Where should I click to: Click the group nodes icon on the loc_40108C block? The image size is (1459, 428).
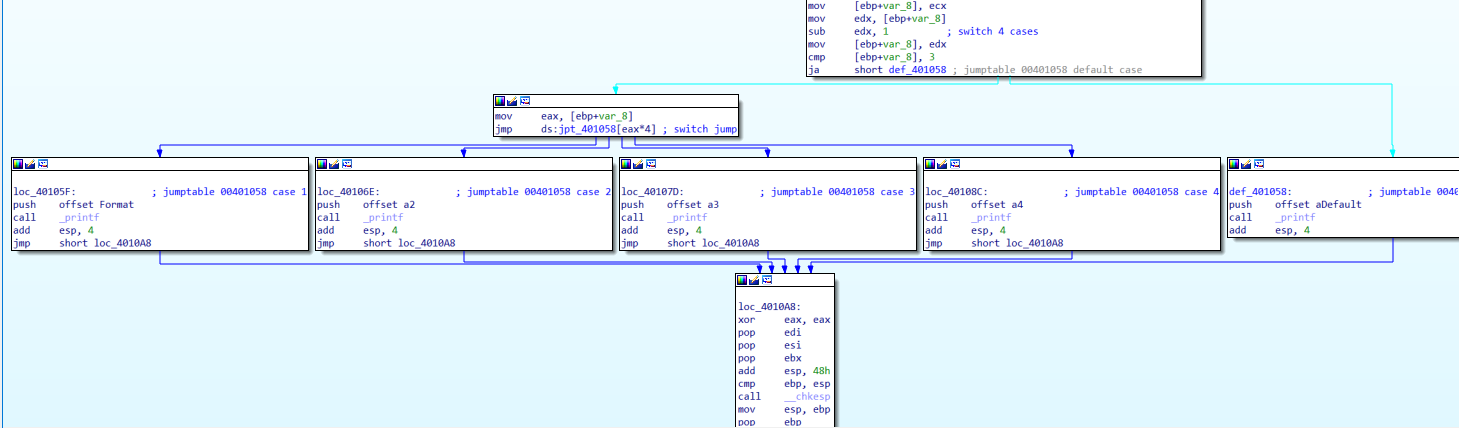(955, 163)
